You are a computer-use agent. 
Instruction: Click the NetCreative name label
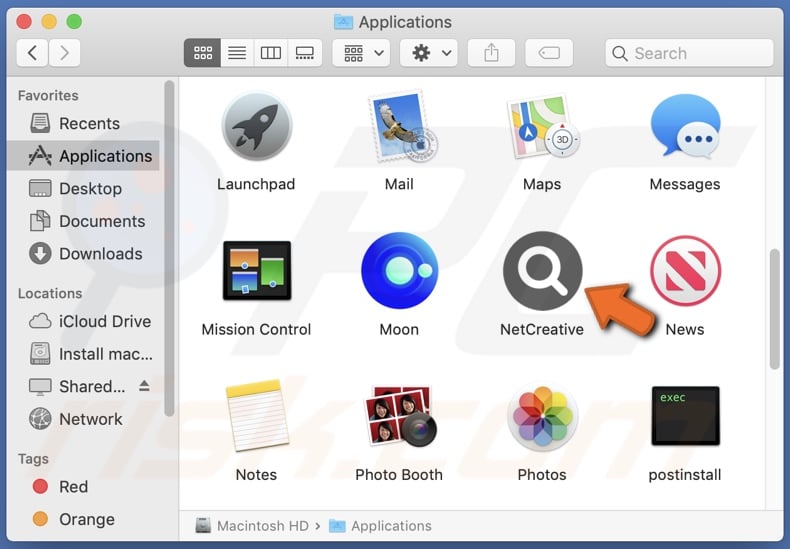pyautogui.click(x=542, y=329)
